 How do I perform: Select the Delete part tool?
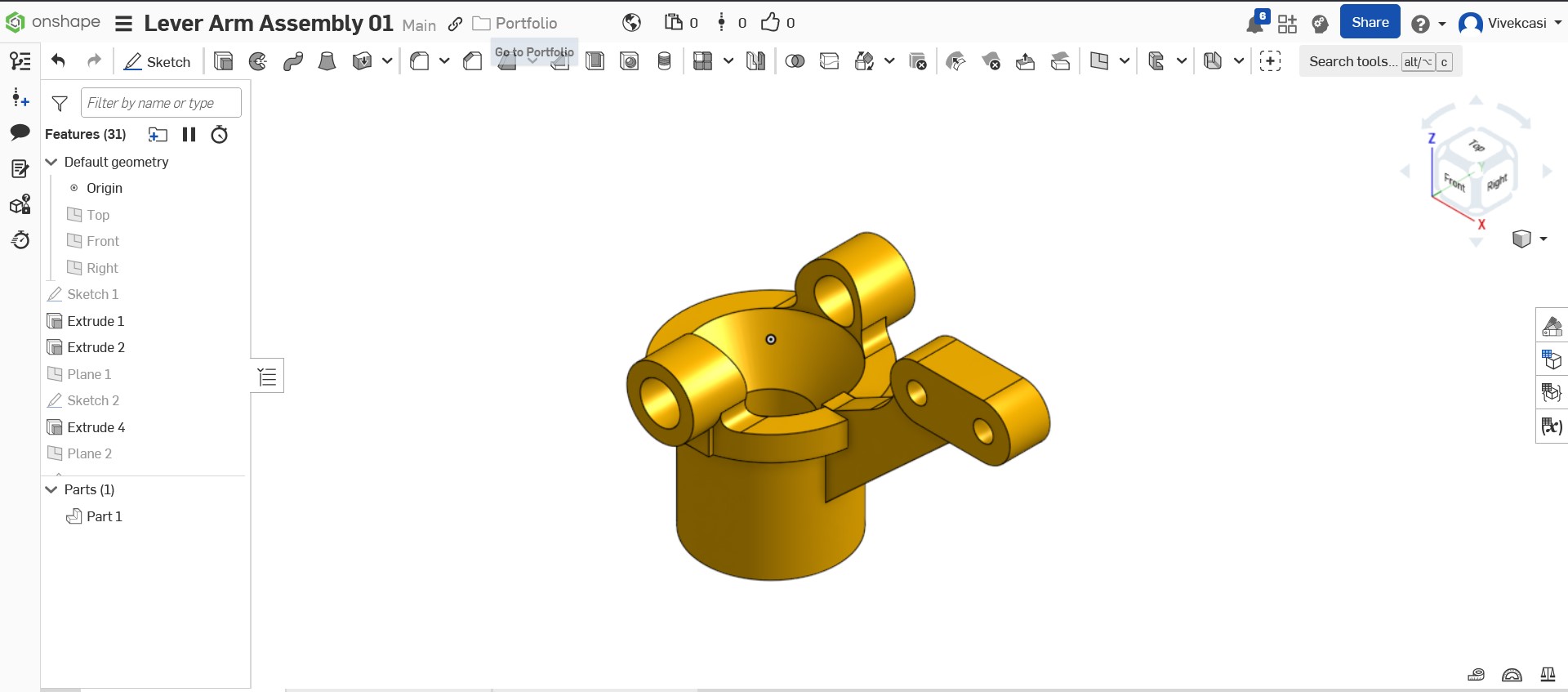point(918,61)
